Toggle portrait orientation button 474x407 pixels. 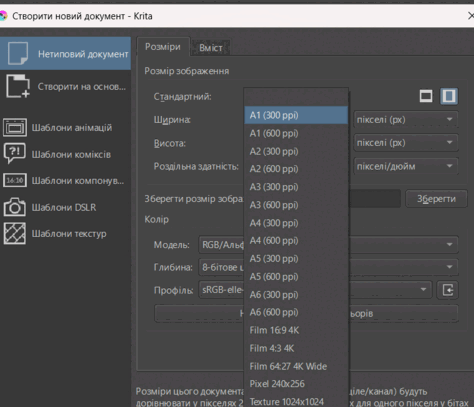pyautogui.click(x=449, y=96)
